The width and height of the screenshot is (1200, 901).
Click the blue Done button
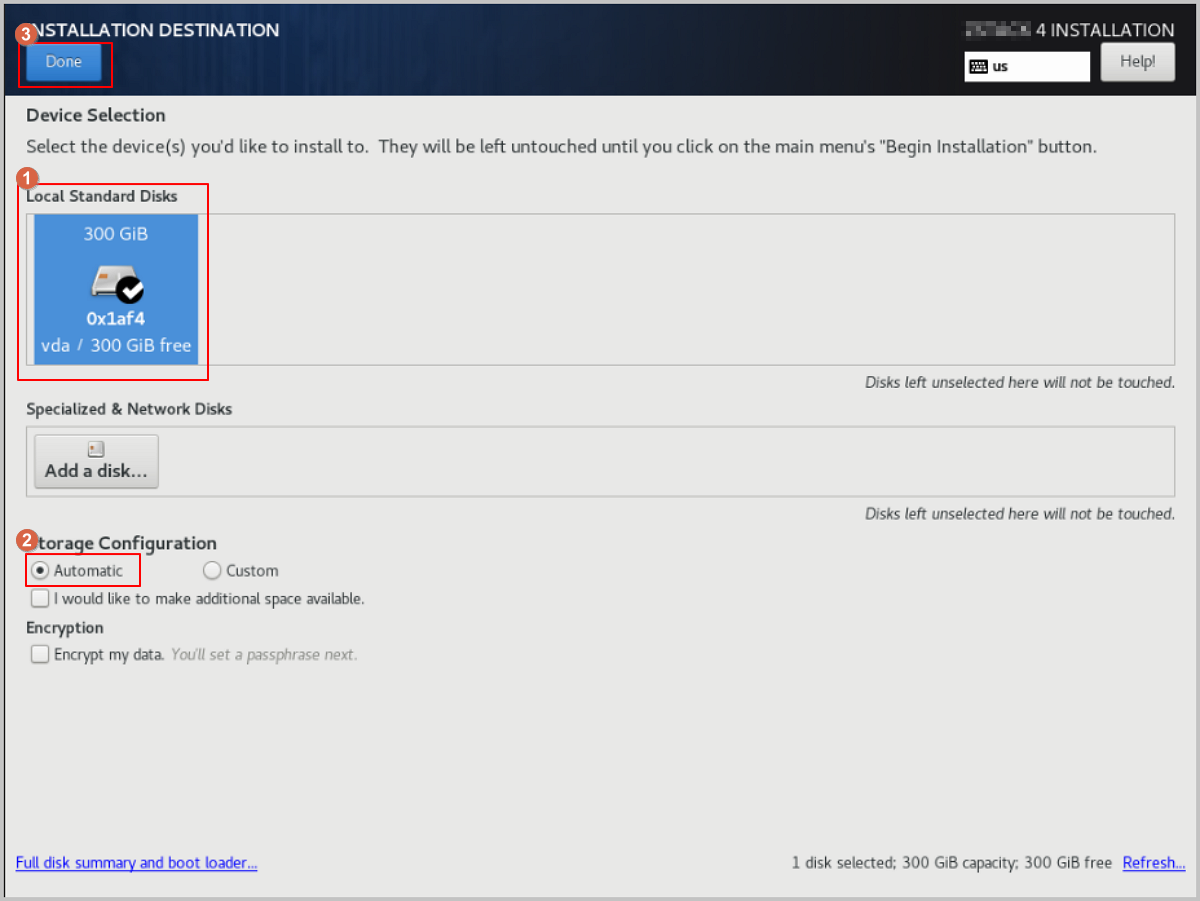(x=64, y=62)
